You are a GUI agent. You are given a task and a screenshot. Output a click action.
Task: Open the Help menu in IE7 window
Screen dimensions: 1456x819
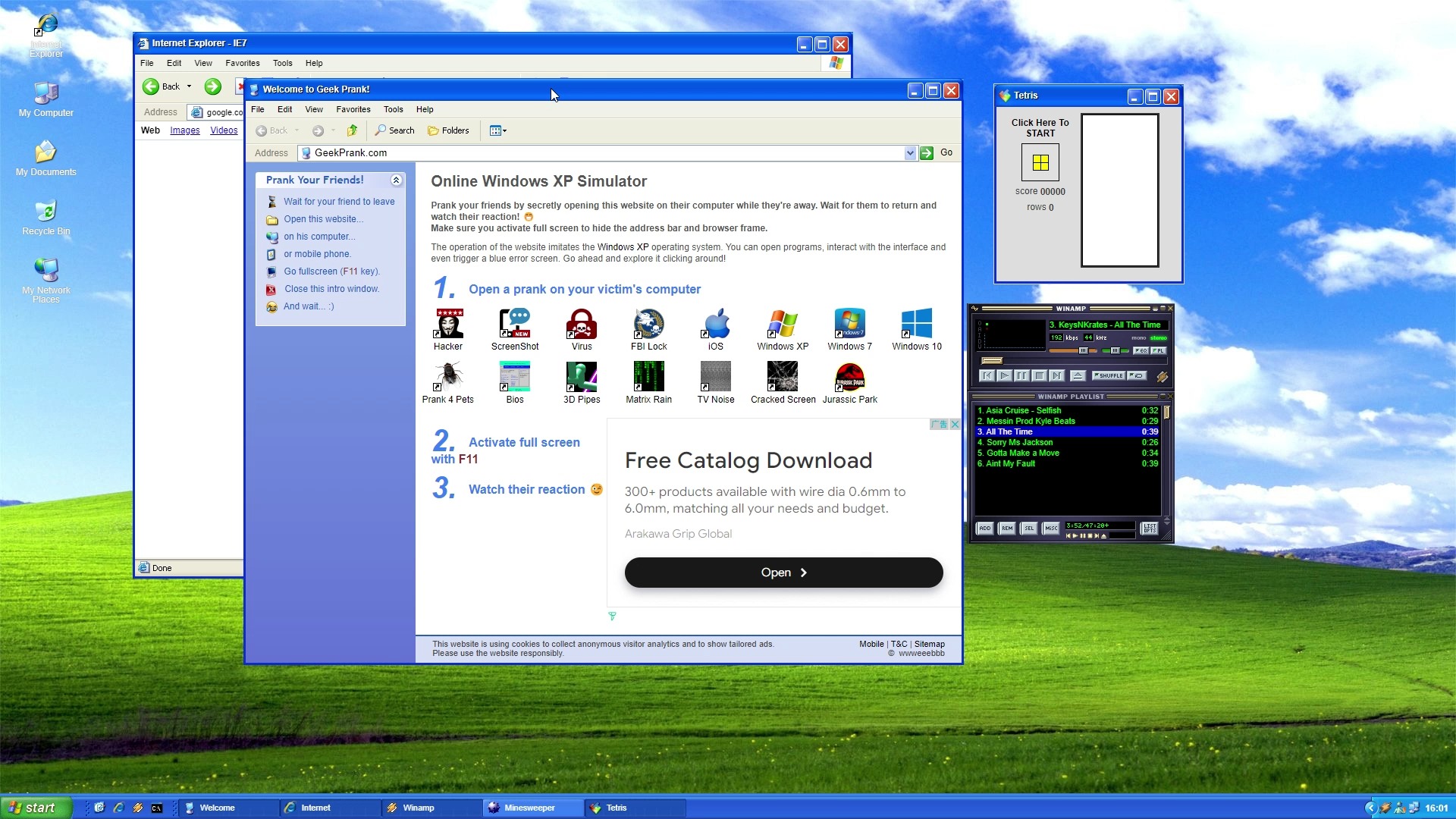[x=314, y=63]
